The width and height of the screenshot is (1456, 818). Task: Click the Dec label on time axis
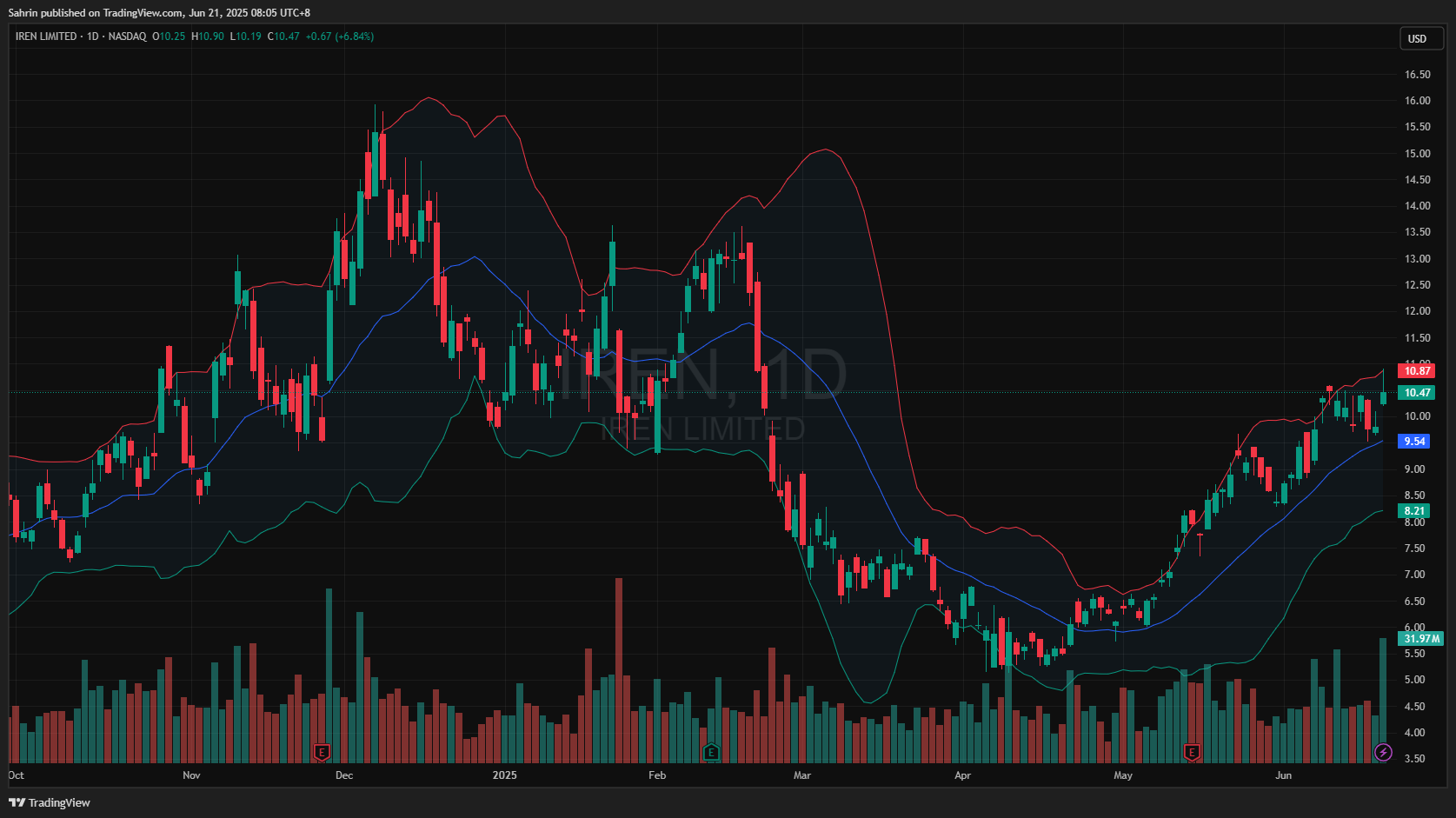[x=344, y=775]
